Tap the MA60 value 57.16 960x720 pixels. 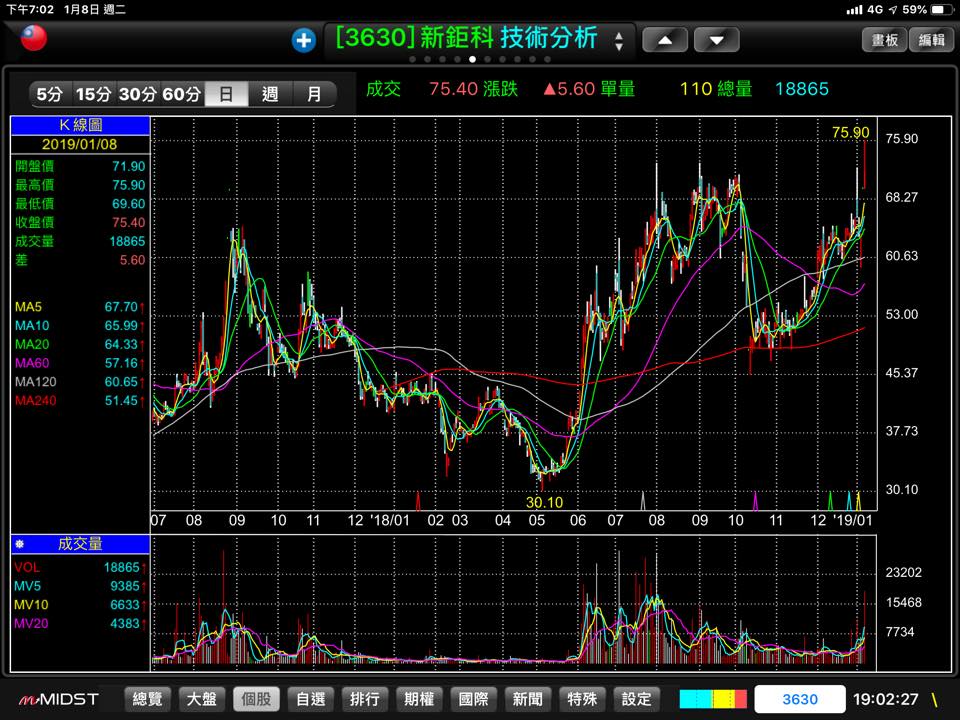pos(121,363)
